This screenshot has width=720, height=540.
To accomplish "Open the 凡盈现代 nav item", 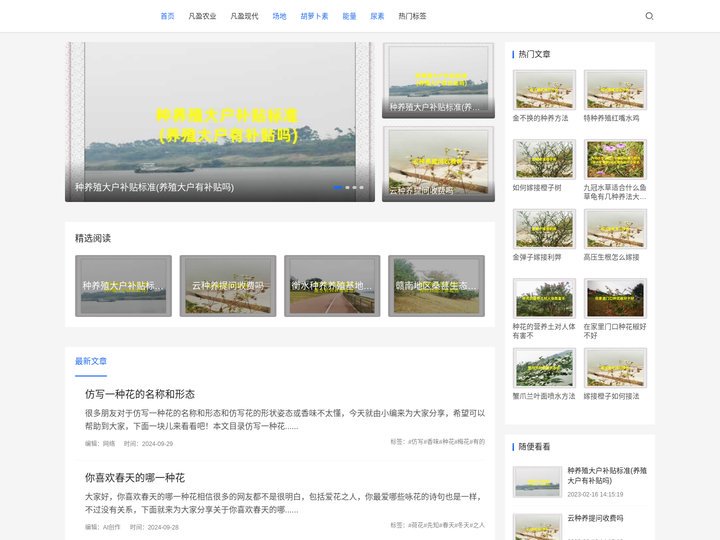I will (x=244, y=16).
